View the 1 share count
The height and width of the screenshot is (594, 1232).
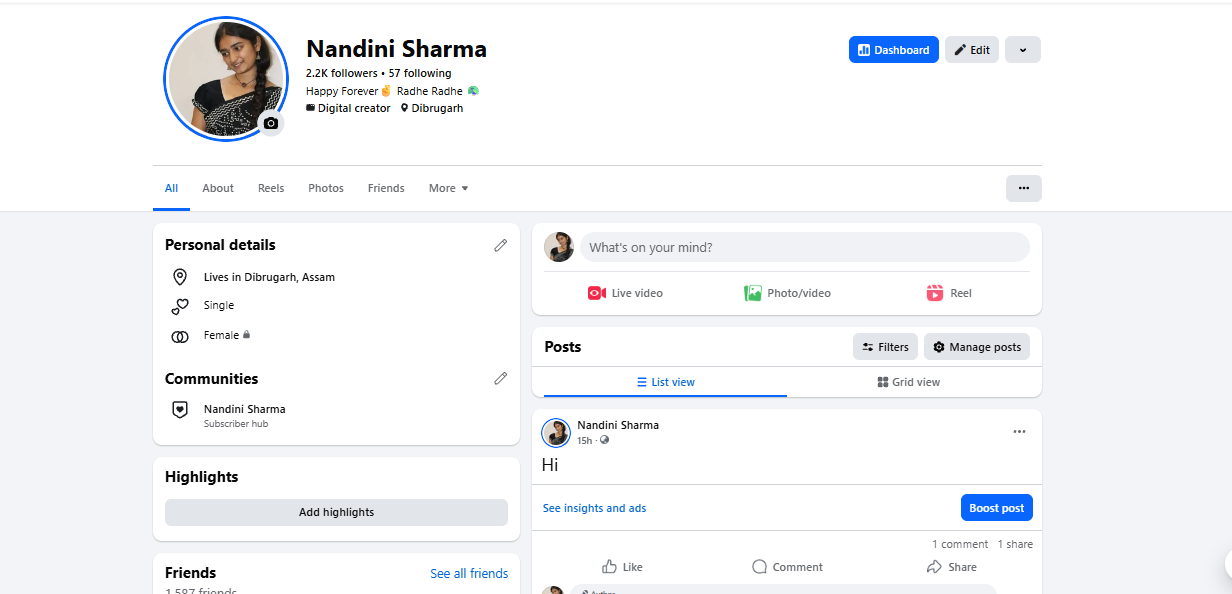[1015, 544]
